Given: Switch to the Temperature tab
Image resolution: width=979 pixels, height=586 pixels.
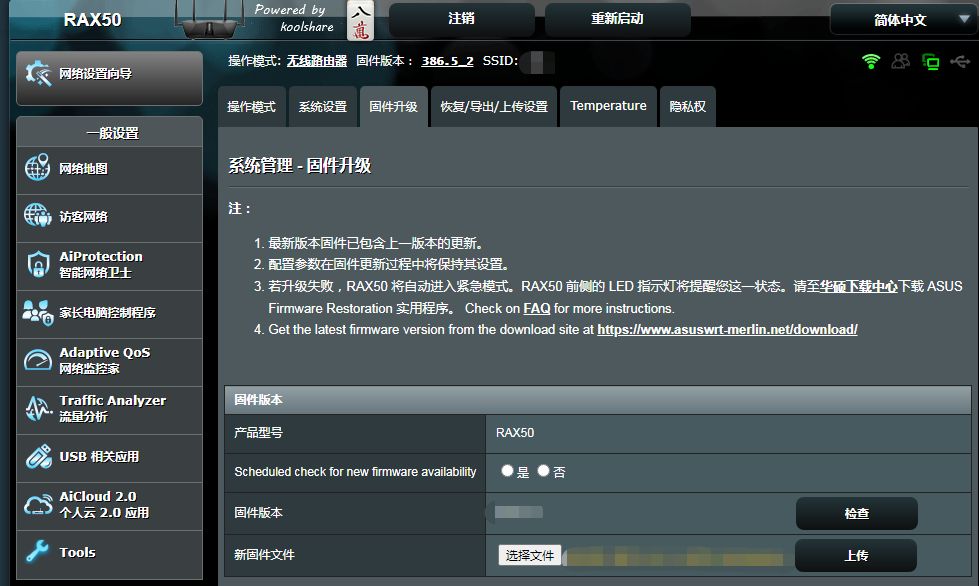Looking at the screenshot, I should (607, 106).
